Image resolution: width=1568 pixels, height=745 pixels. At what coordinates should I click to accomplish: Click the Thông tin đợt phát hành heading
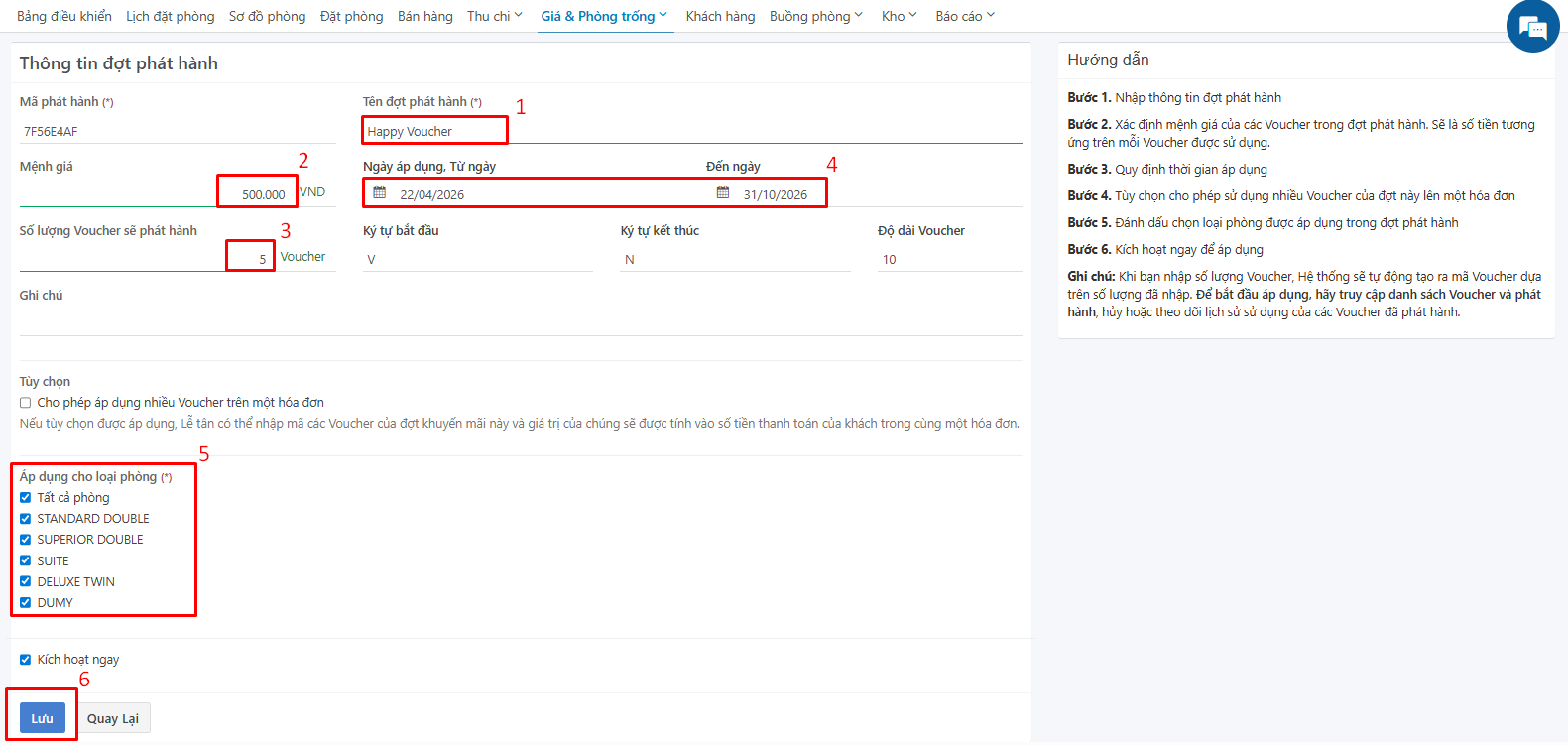[119, 63]
